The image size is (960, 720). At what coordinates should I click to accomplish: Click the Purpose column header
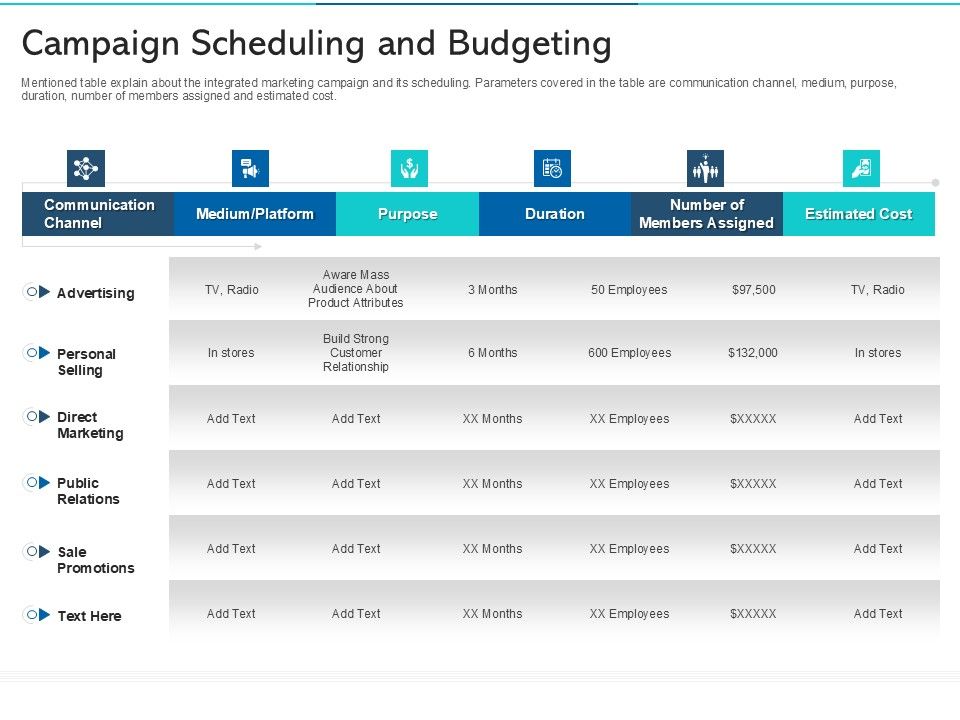point(407,214)
